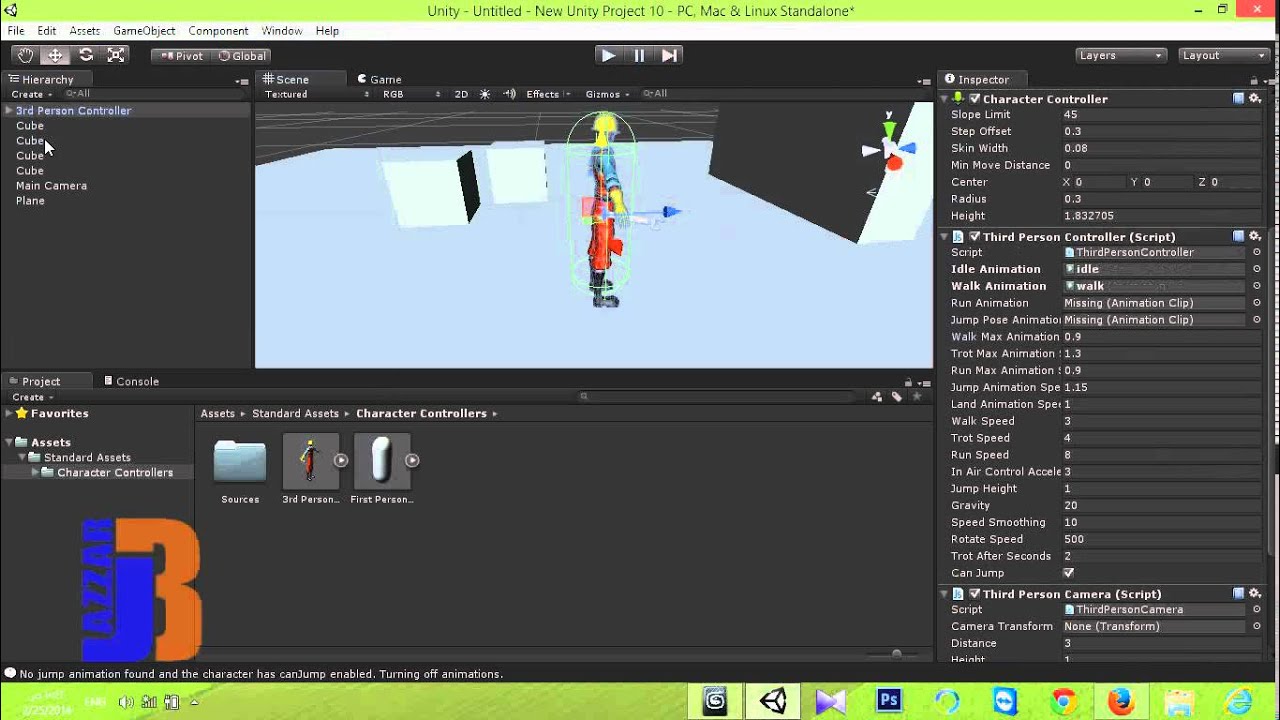
Task: Click the Inspector lock icon
Action: pyautogui.click(x=1253, y=81)
